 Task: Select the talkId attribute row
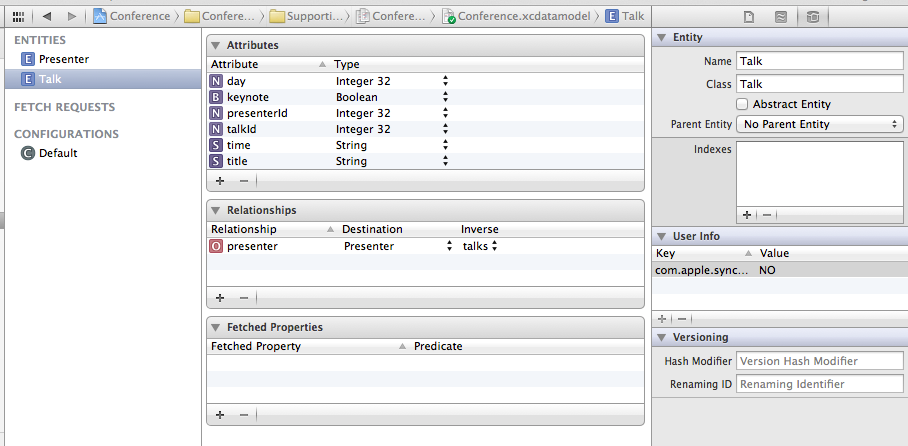coord(425,129)
